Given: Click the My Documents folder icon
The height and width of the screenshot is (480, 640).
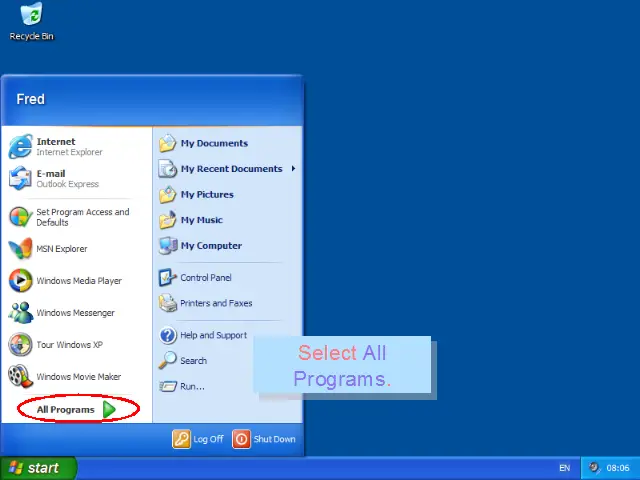Looking at the screenshot, I should click(167, 143).
